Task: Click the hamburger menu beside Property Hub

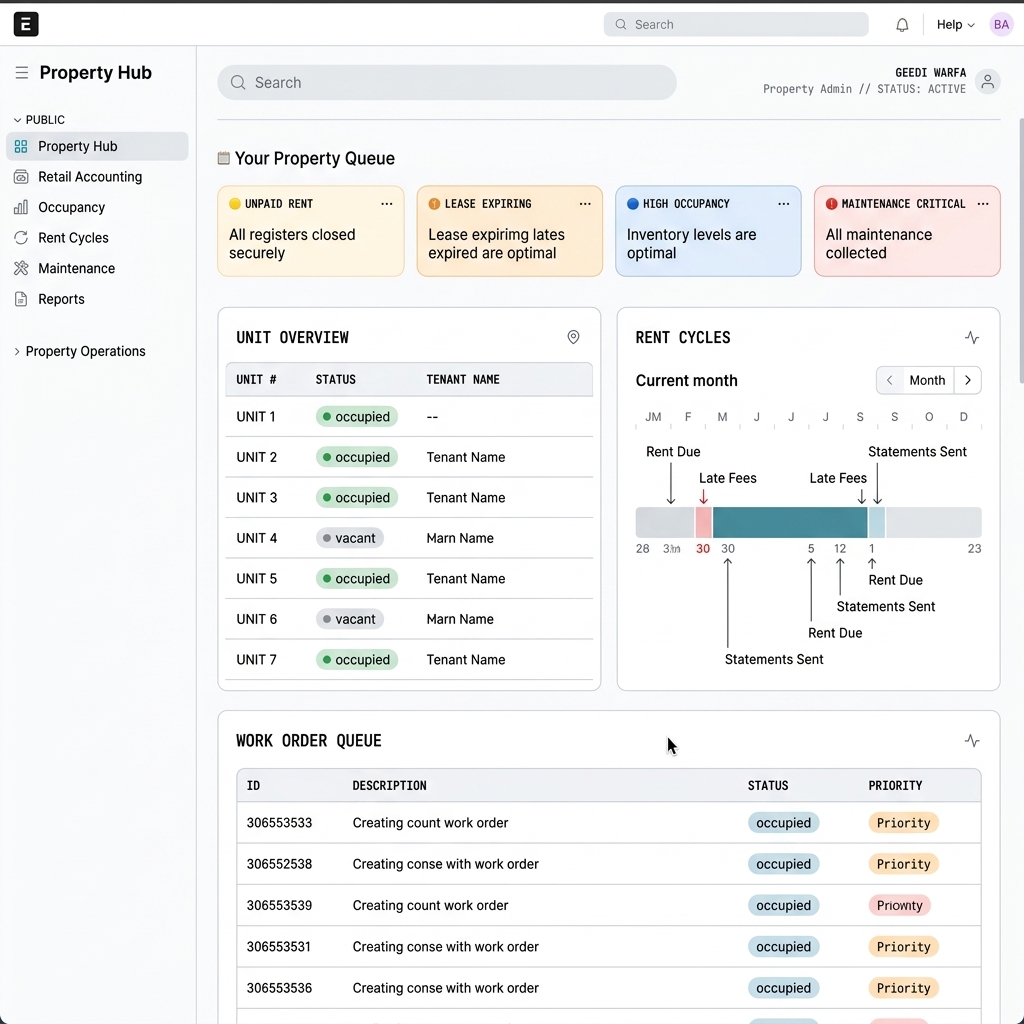Action: [x=21, y=72]
